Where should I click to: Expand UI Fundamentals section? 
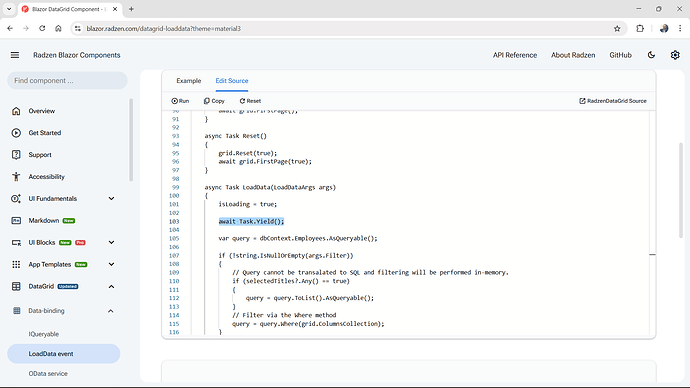click(x=111, y=199)
